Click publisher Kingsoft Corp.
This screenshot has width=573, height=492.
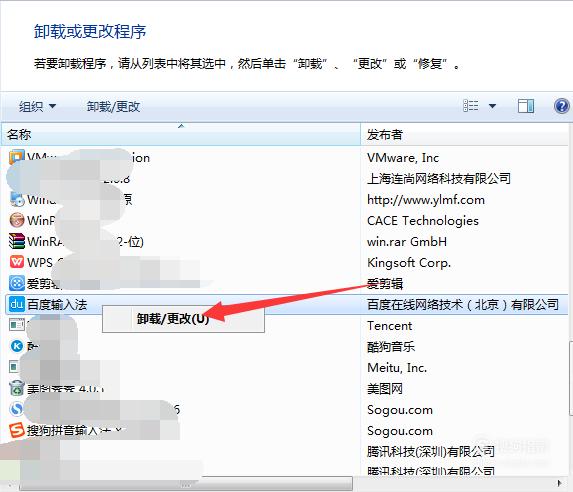[x=409, y=262]
